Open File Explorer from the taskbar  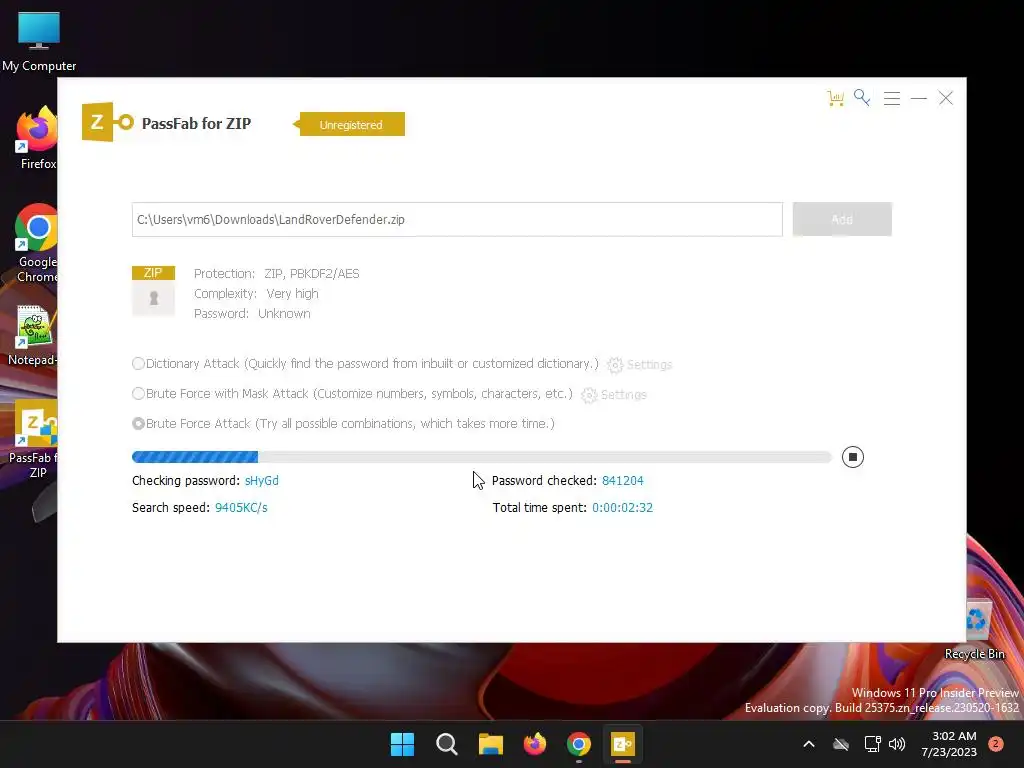click(x=490, y=744)
